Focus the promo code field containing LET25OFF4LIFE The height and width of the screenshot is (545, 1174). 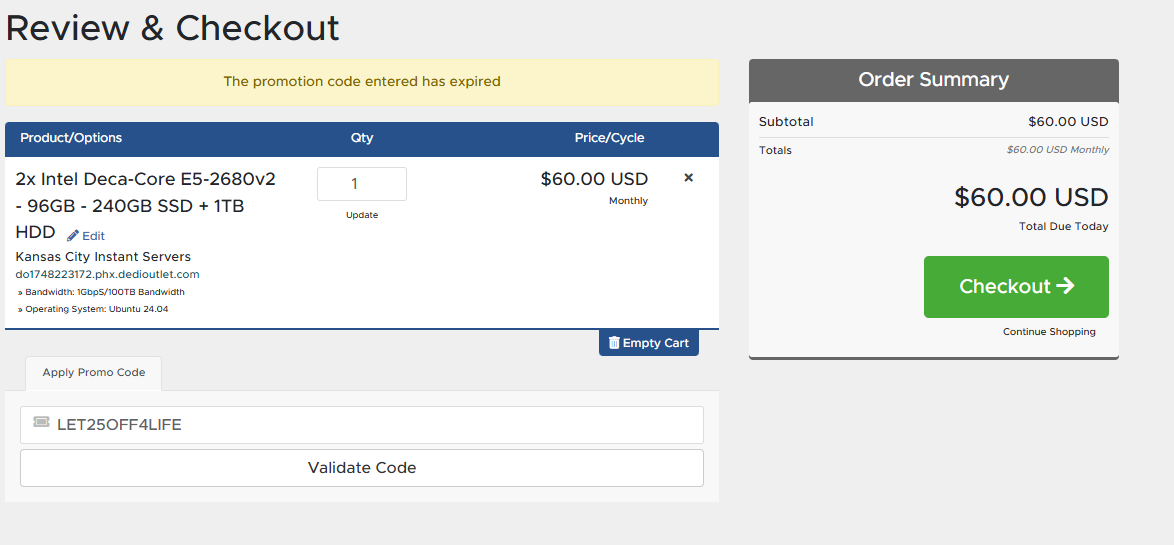click(362, 425)
